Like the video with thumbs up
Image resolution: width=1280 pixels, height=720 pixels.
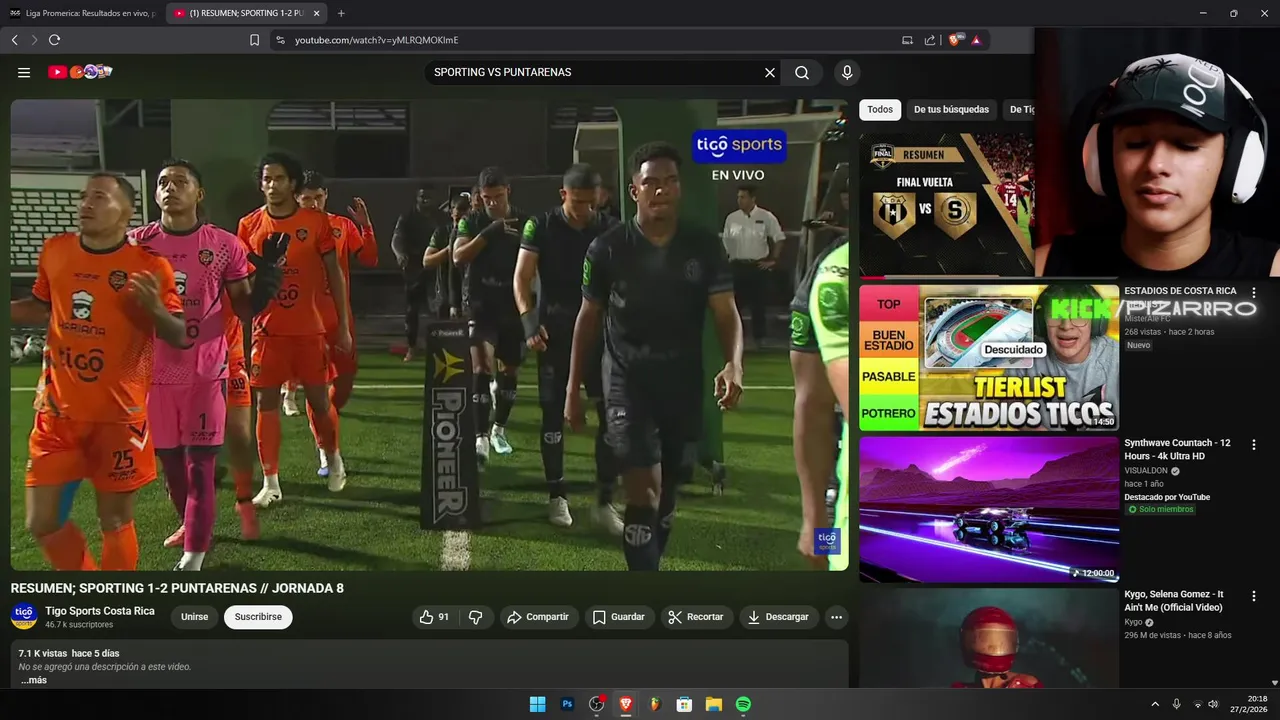click(435, 617)
